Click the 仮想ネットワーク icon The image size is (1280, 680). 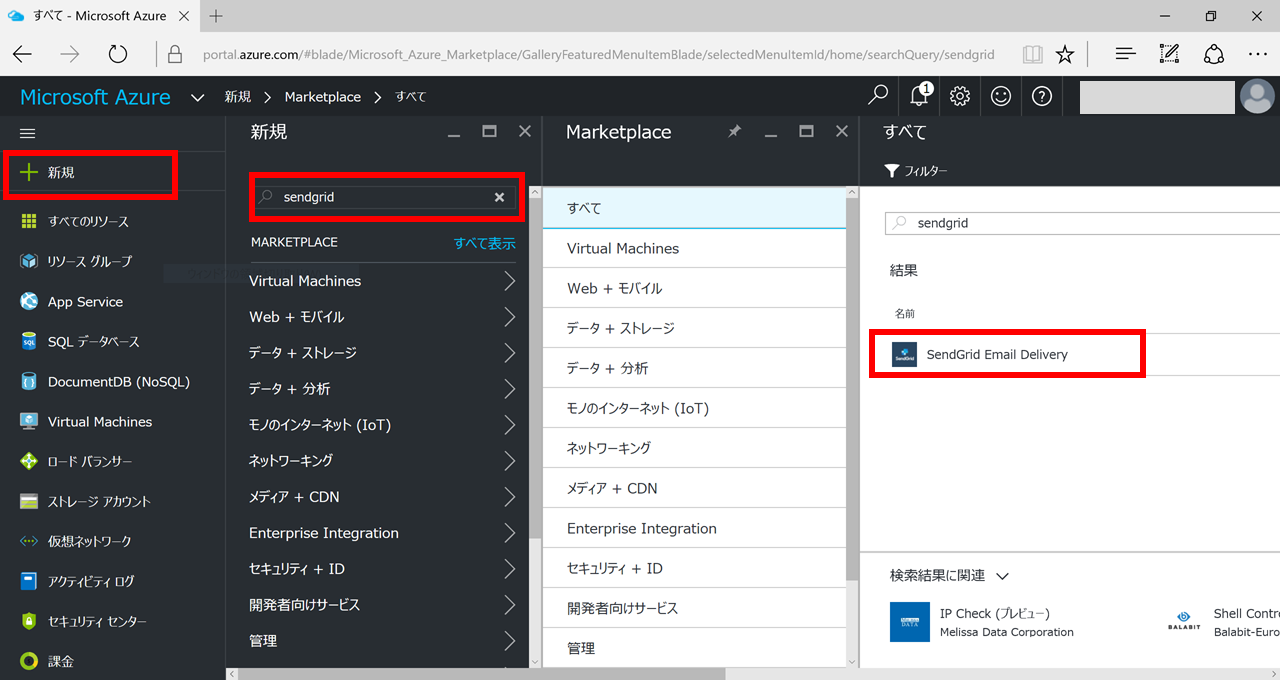tap(29, 541)
